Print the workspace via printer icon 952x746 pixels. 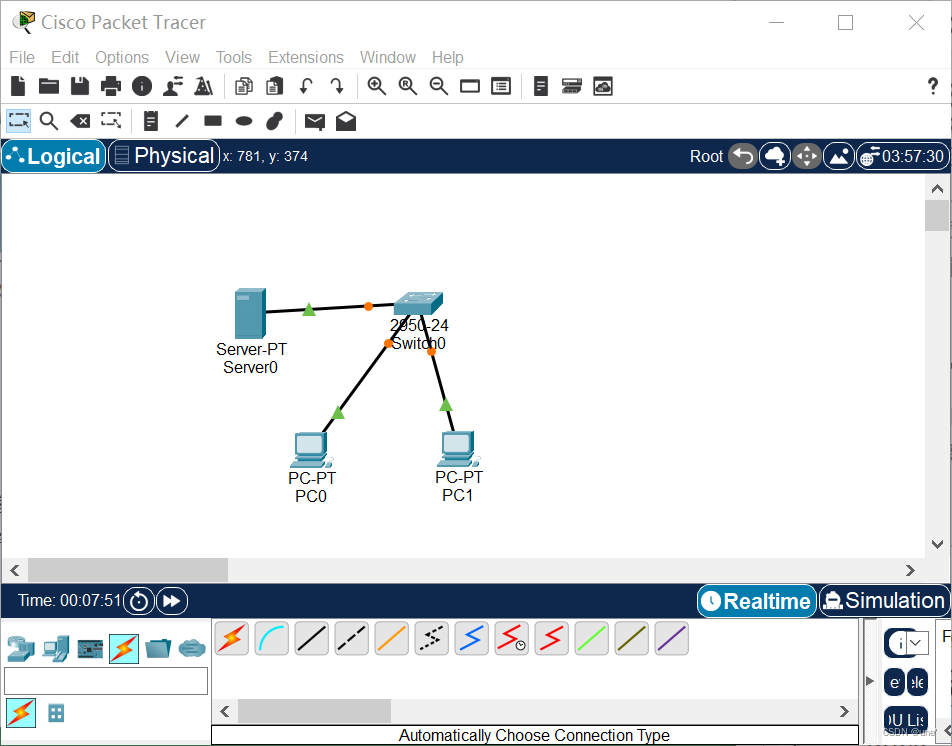(110, 86)
